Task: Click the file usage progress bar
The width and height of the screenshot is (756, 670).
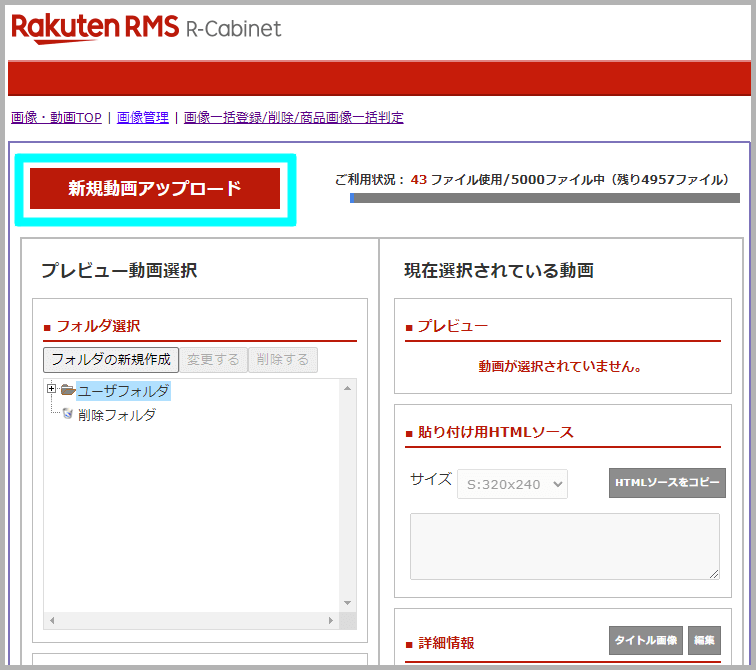Action: [545, 198]
